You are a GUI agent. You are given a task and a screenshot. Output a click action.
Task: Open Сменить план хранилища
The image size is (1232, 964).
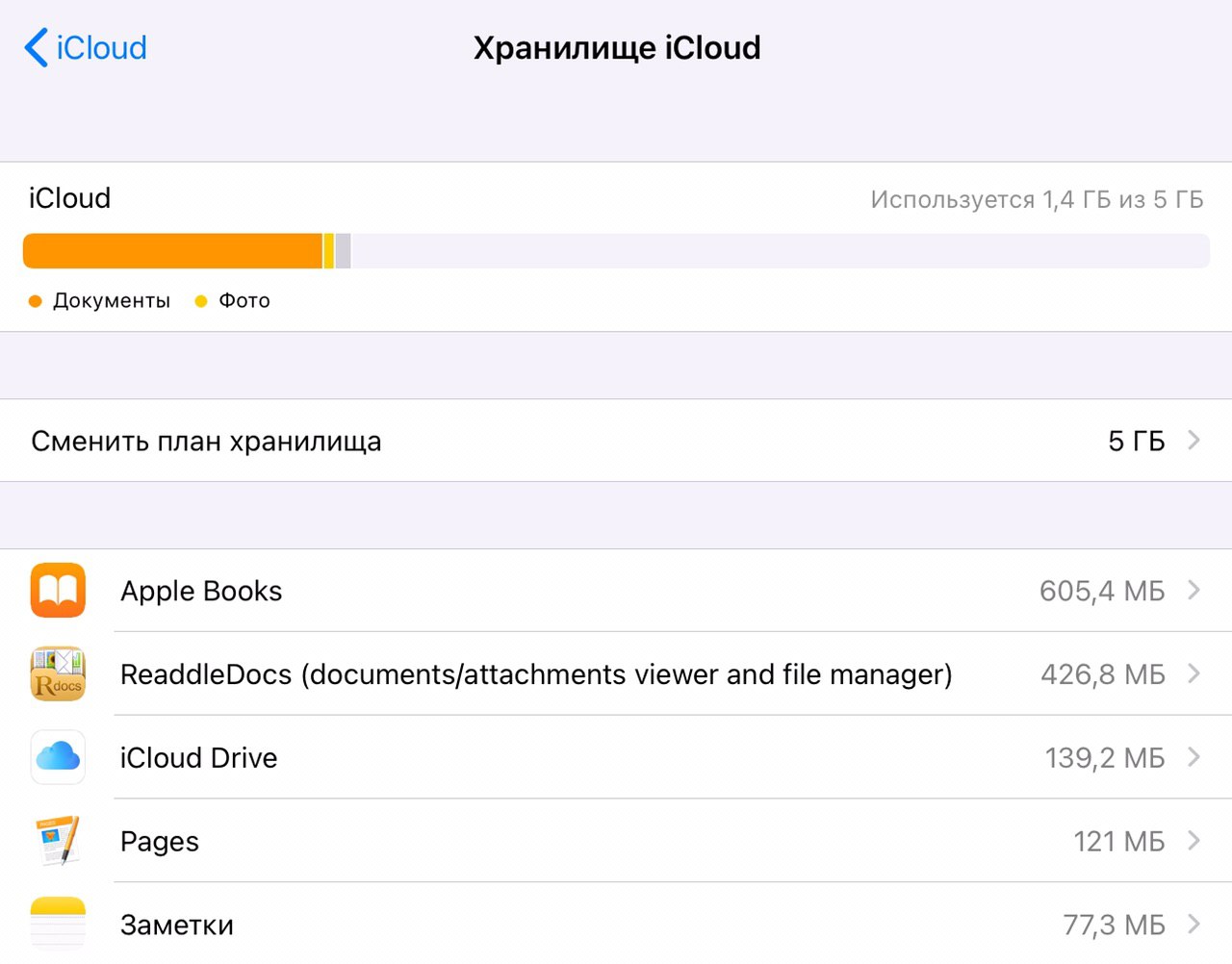click(x=206, y=441)
